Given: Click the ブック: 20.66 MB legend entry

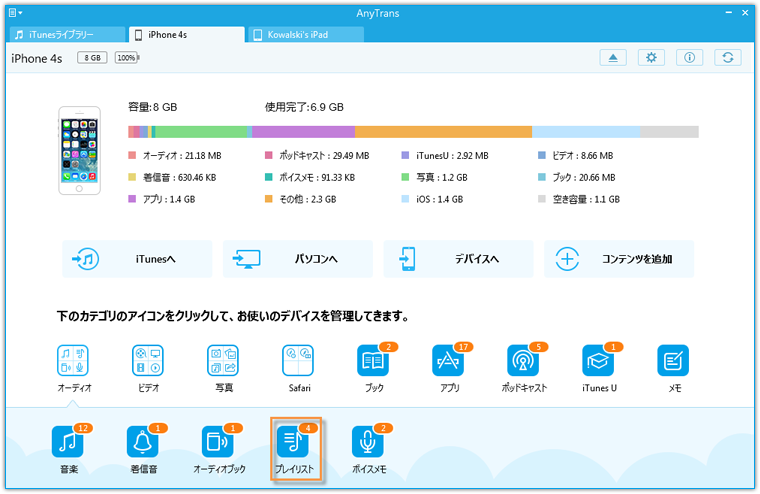Looking at the screenshot, I should [x=577, y=177].
